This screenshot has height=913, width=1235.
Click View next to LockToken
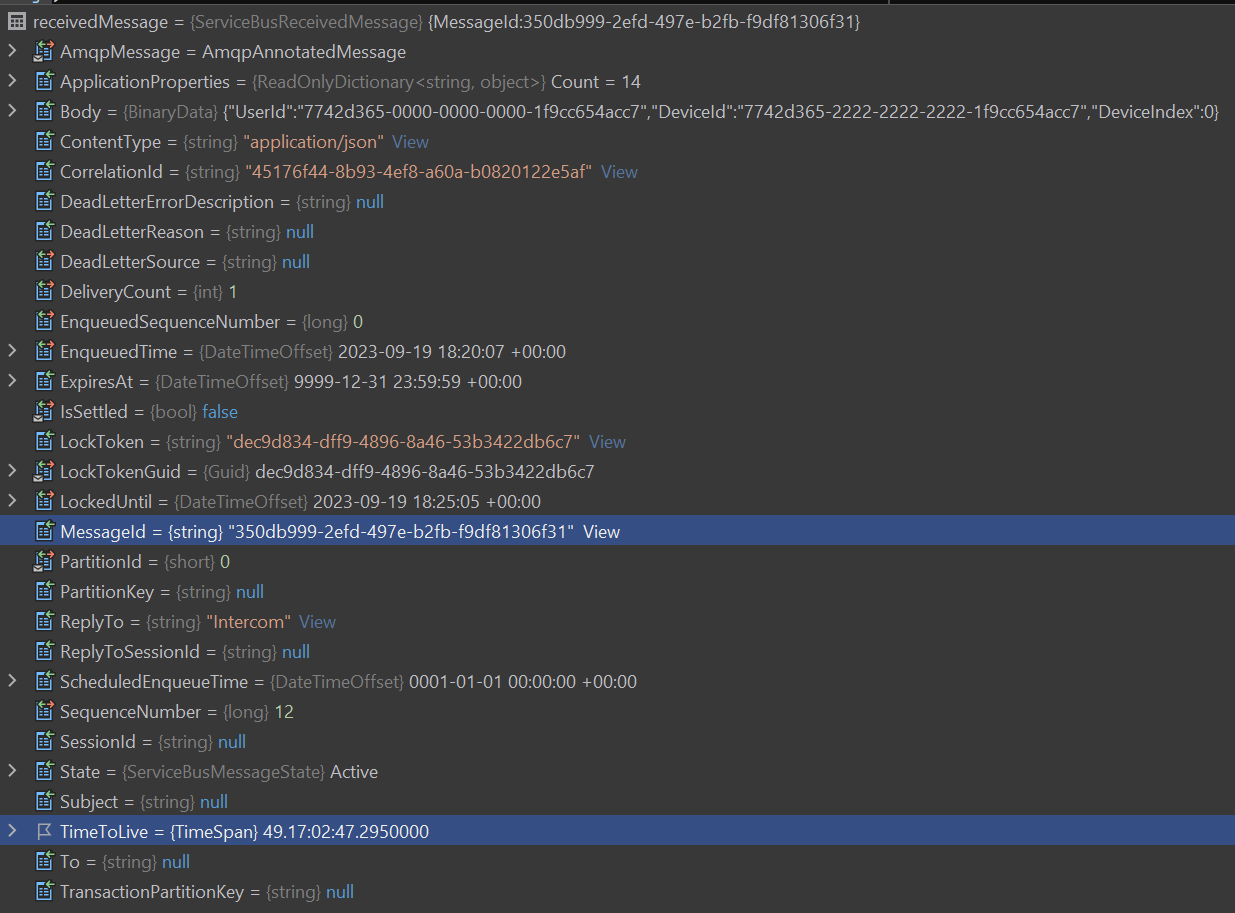pos(606,441)
